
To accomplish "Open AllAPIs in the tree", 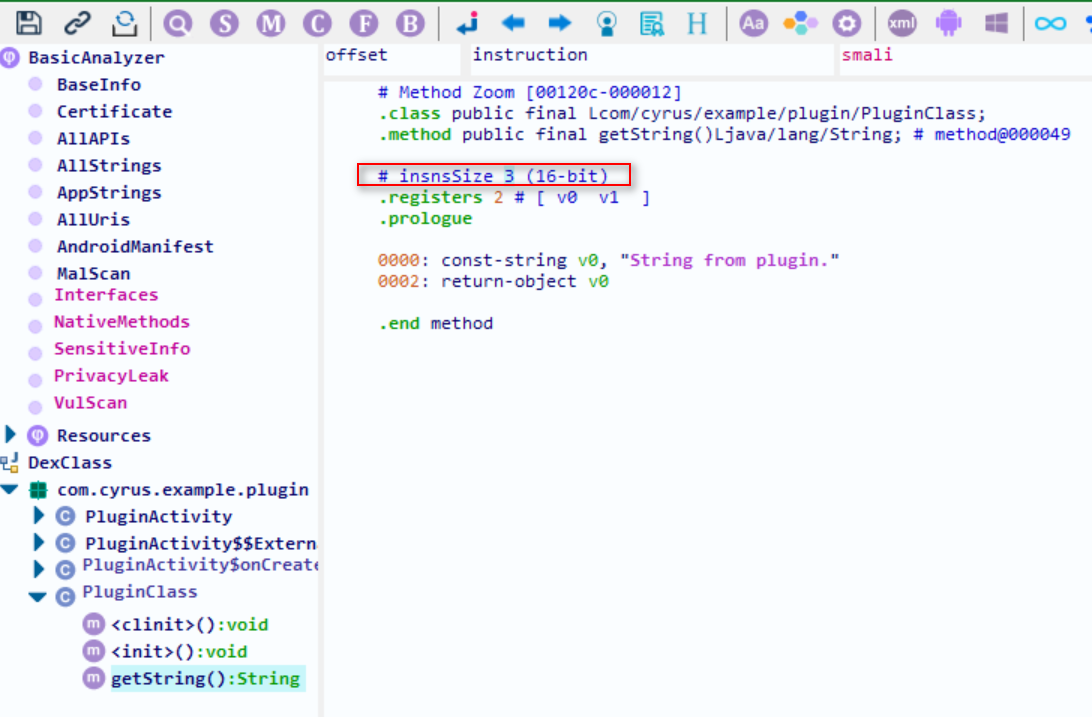I will pyautogui.click(x=93, y=139).
